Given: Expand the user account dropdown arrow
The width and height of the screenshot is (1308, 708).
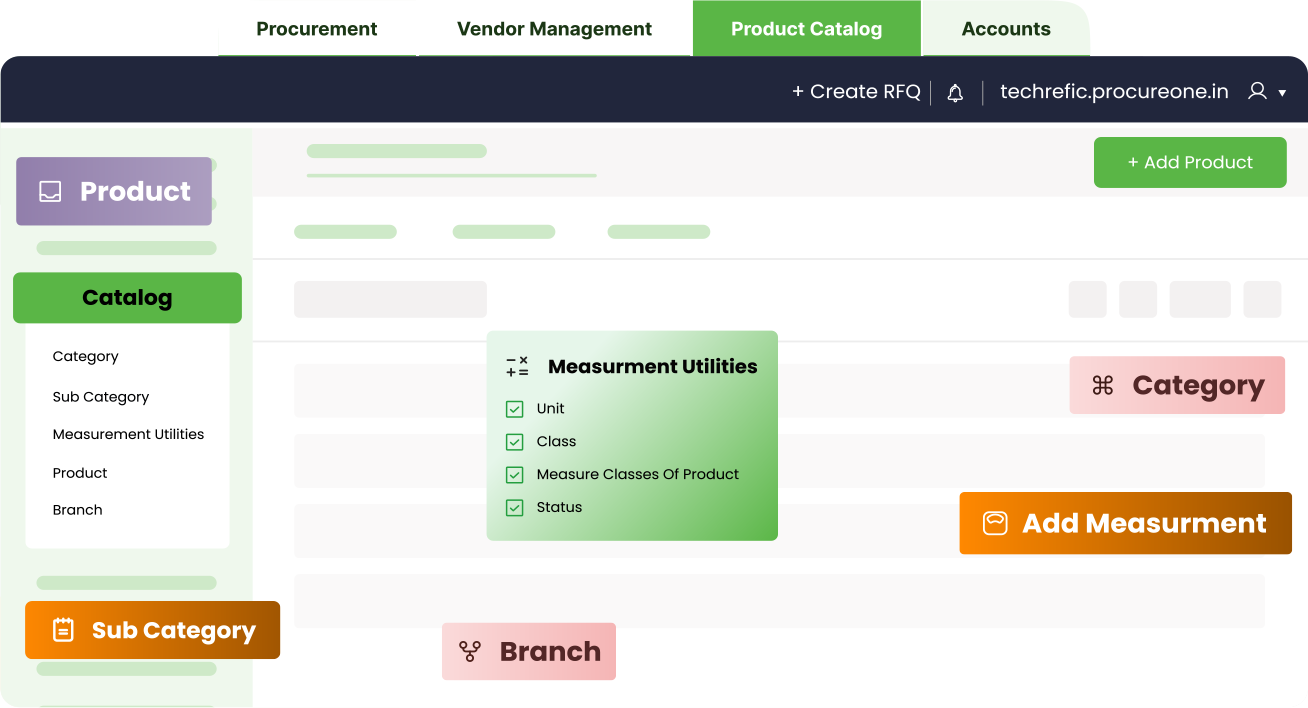Looking at the screenshot, I should click(x=1282, y=93).
